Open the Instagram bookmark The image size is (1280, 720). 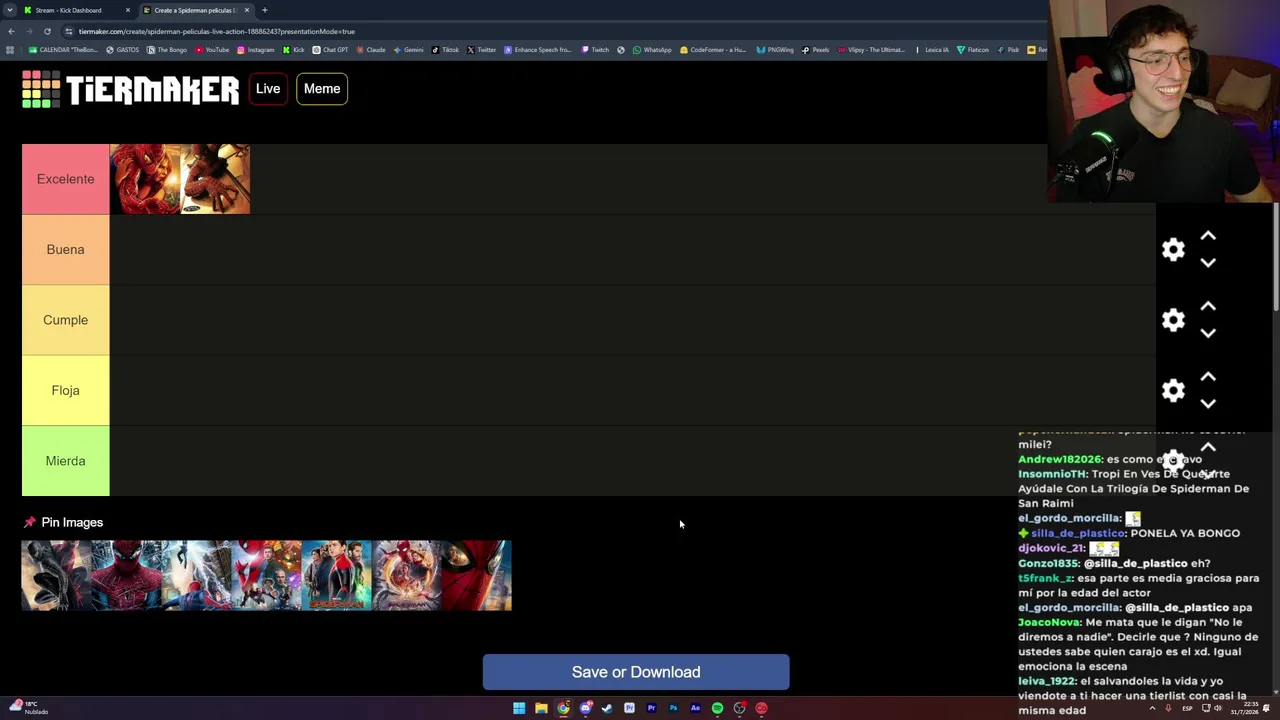[x=256, y=50]
